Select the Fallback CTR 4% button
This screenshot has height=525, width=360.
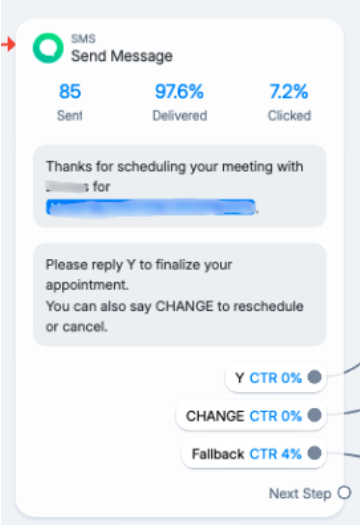click(254, 453)
